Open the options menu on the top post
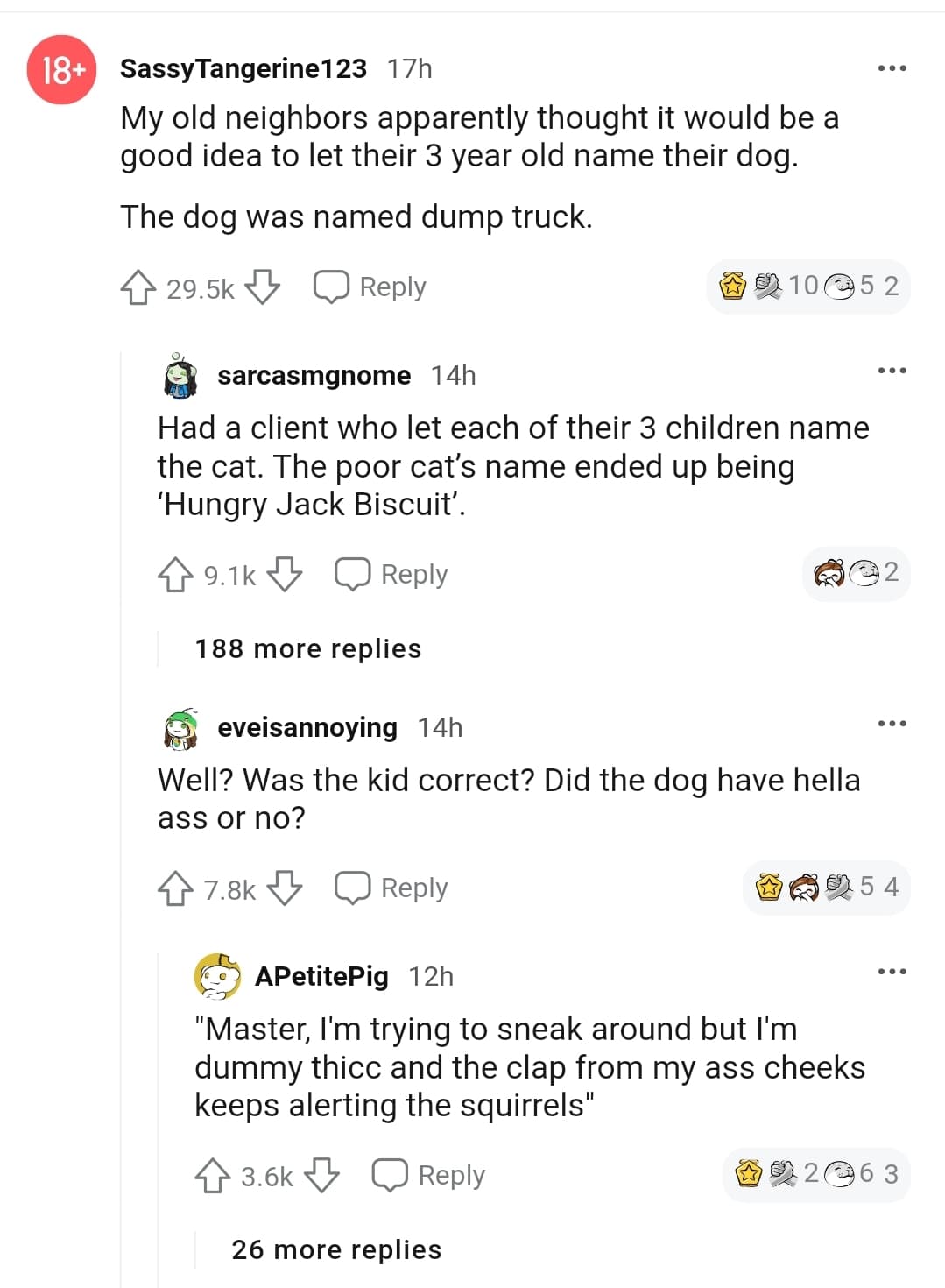Viewport: 945px width, 1288px height. (x=892, y=67)
